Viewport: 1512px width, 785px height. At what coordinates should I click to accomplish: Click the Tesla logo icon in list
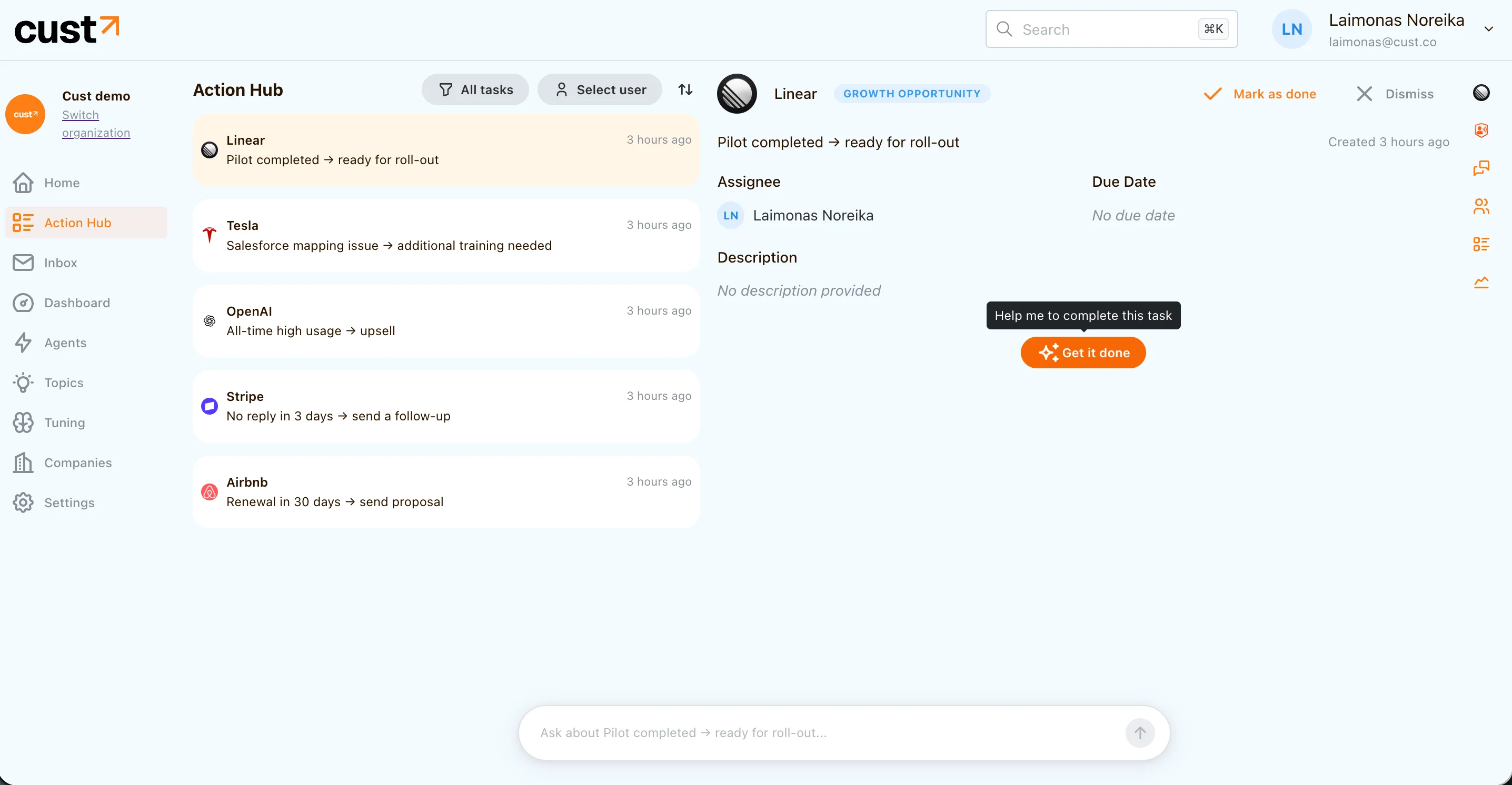coord(210,235)
